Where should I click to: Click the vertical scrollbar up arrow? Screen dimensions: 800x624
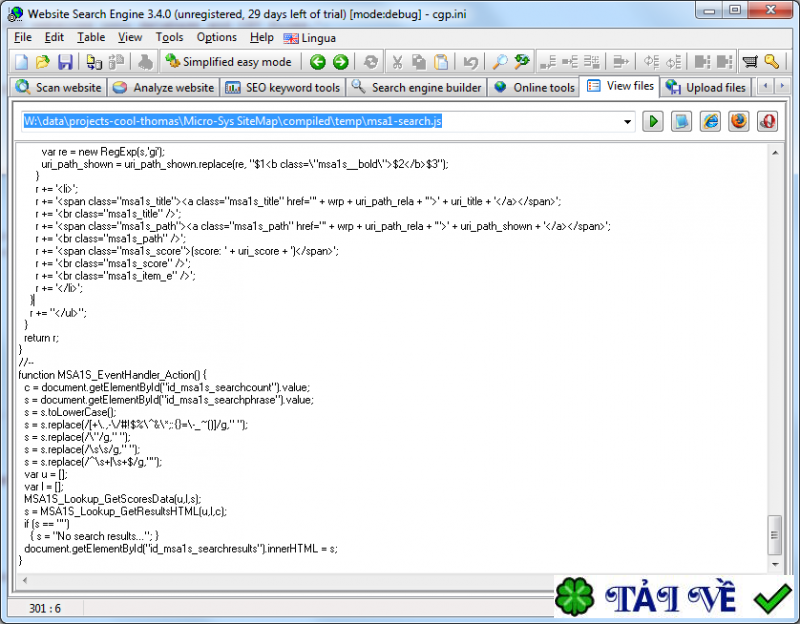point(774,153)
